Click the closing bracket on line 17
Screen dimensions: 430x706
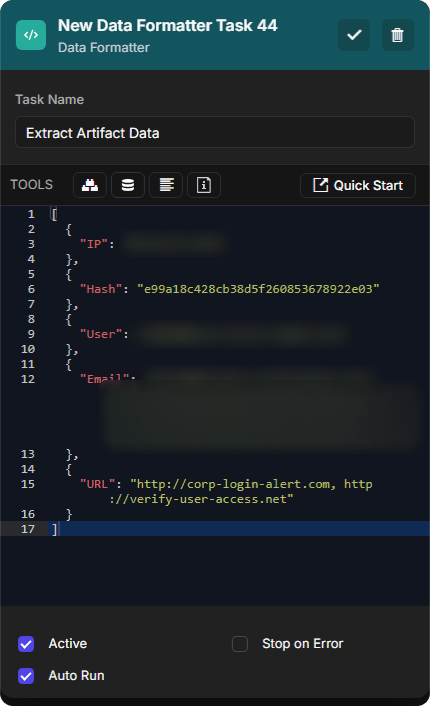click(x=54, y=529)
